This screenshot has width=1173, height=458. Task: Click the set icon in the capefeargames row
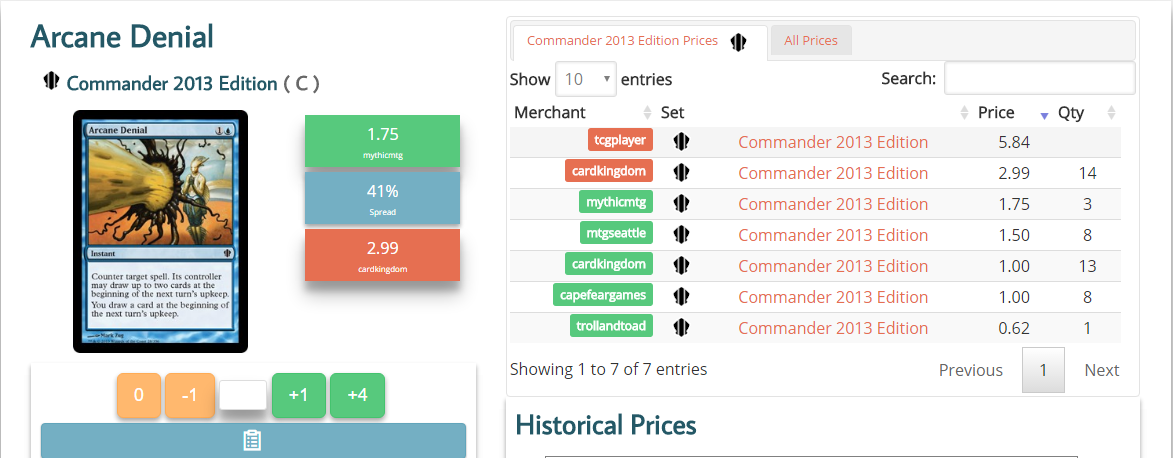click(682, 296)
